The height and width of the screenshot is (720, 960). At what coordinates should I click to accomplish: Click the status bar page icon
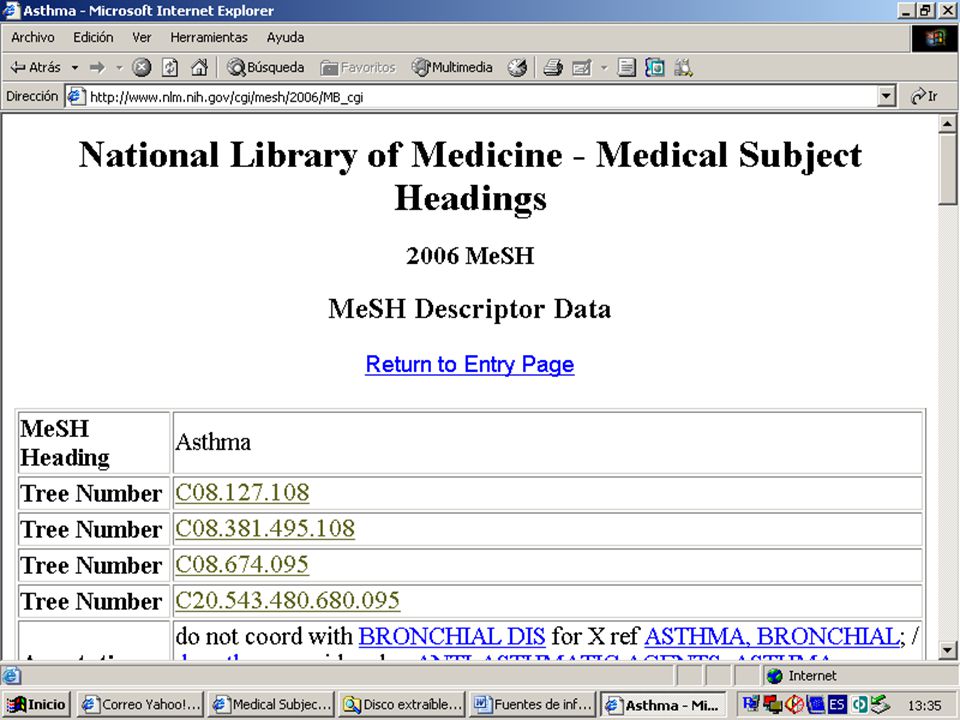pos(11,676)
